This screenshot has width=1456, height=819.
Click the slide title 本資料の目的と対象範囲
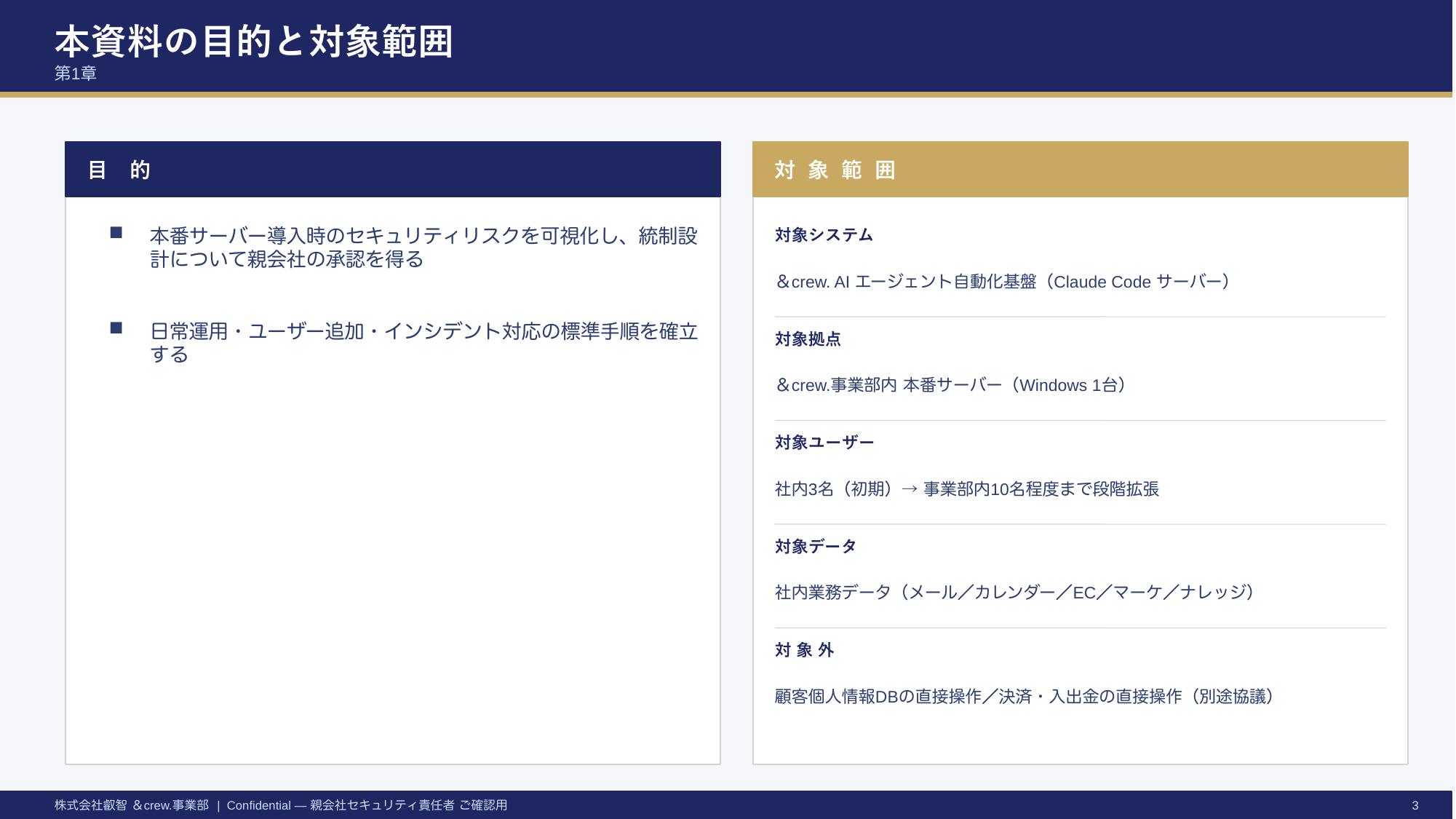[x=254, y=41]
